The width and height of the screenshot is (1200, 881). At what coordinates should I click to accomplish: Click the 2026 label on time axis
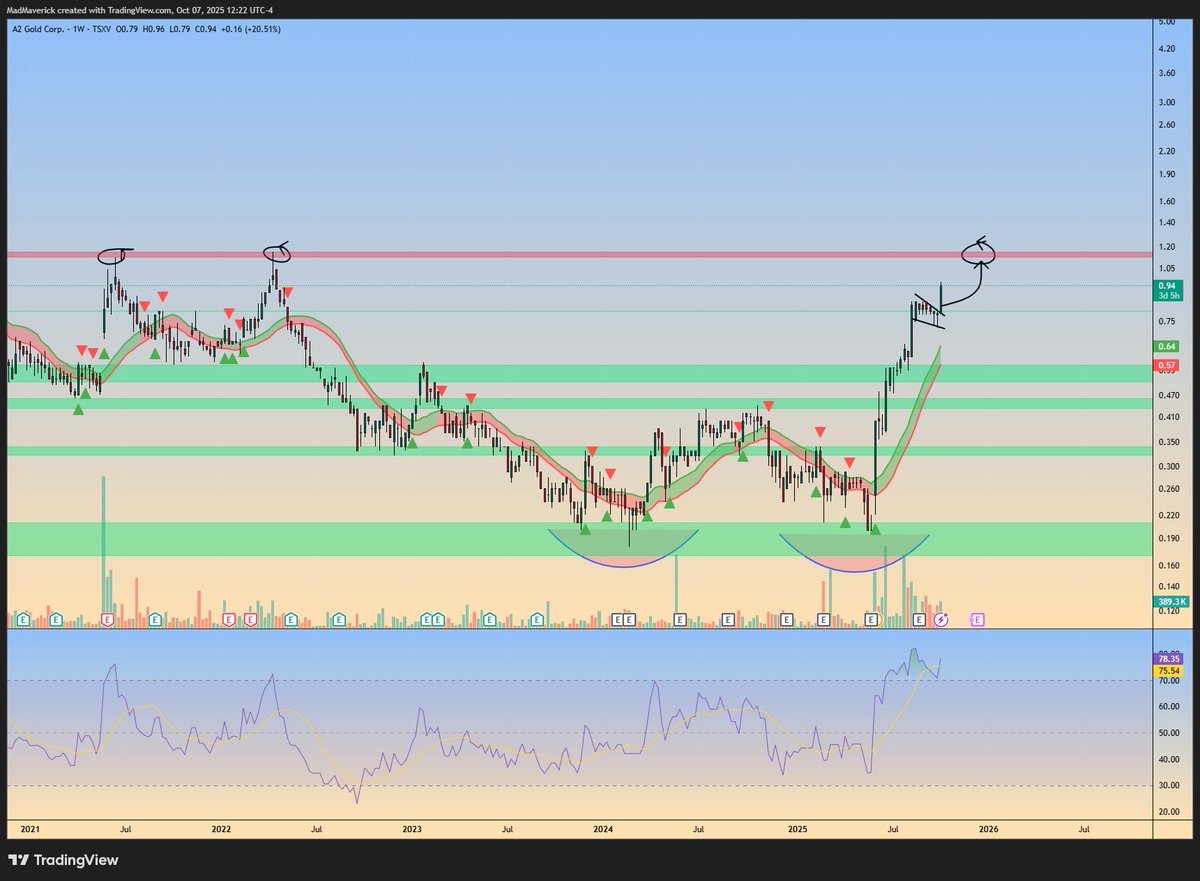tap(988, 829)
